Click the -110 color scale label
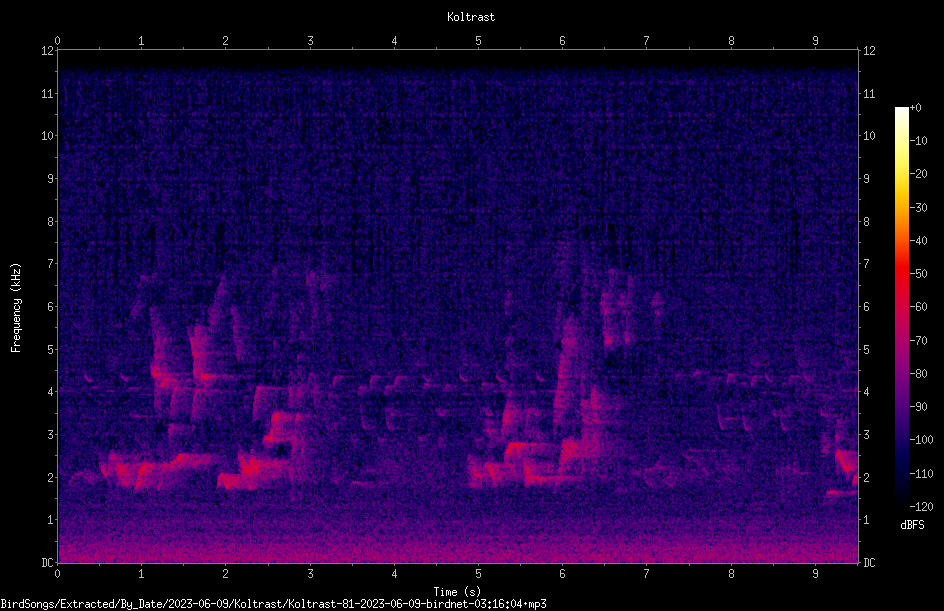This screenshot has height=611, width=944. tap(922, 474)
